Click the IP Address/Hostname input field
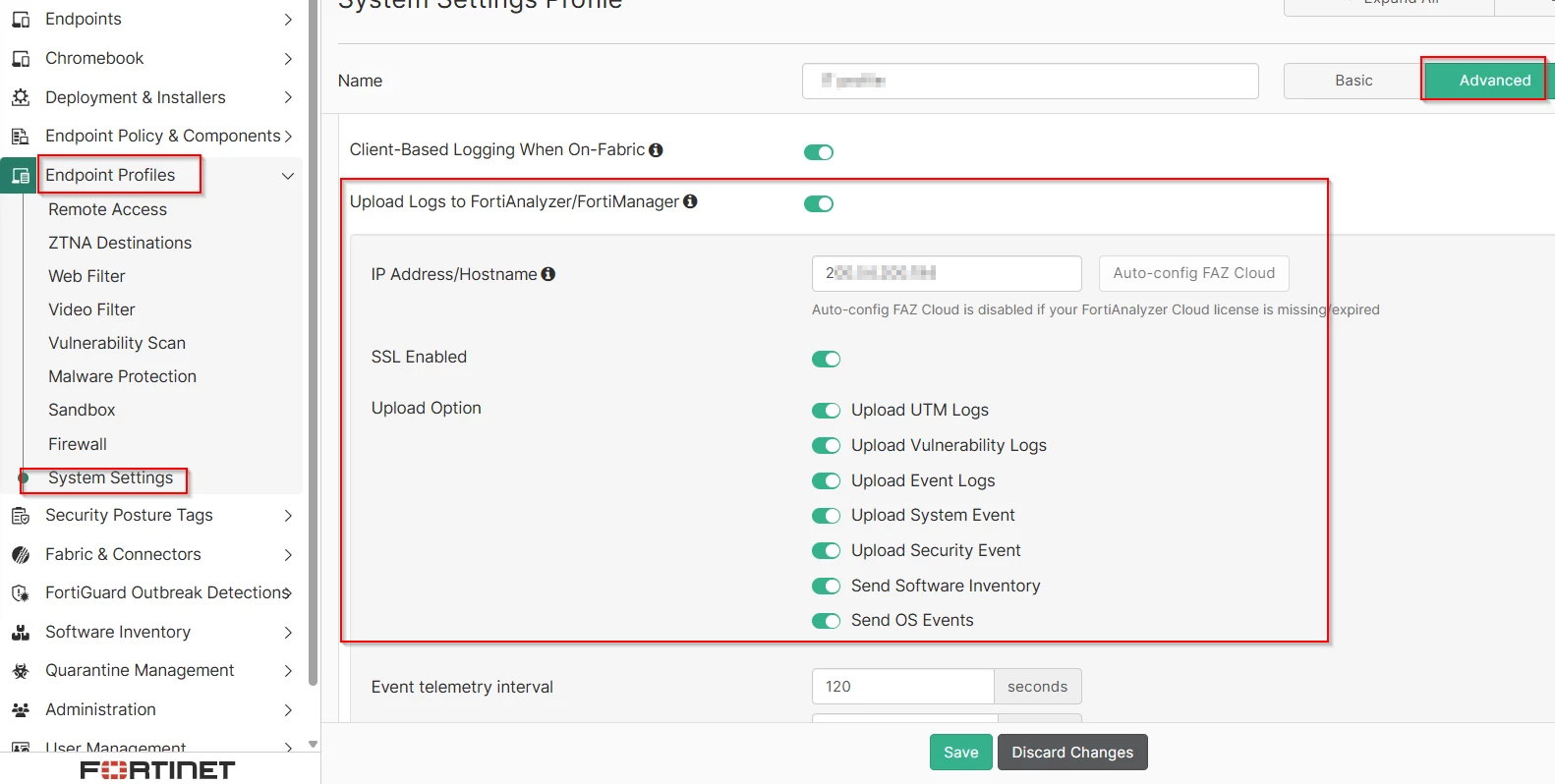This screenshot has width=1555, height=784. (x=947, y=273)
